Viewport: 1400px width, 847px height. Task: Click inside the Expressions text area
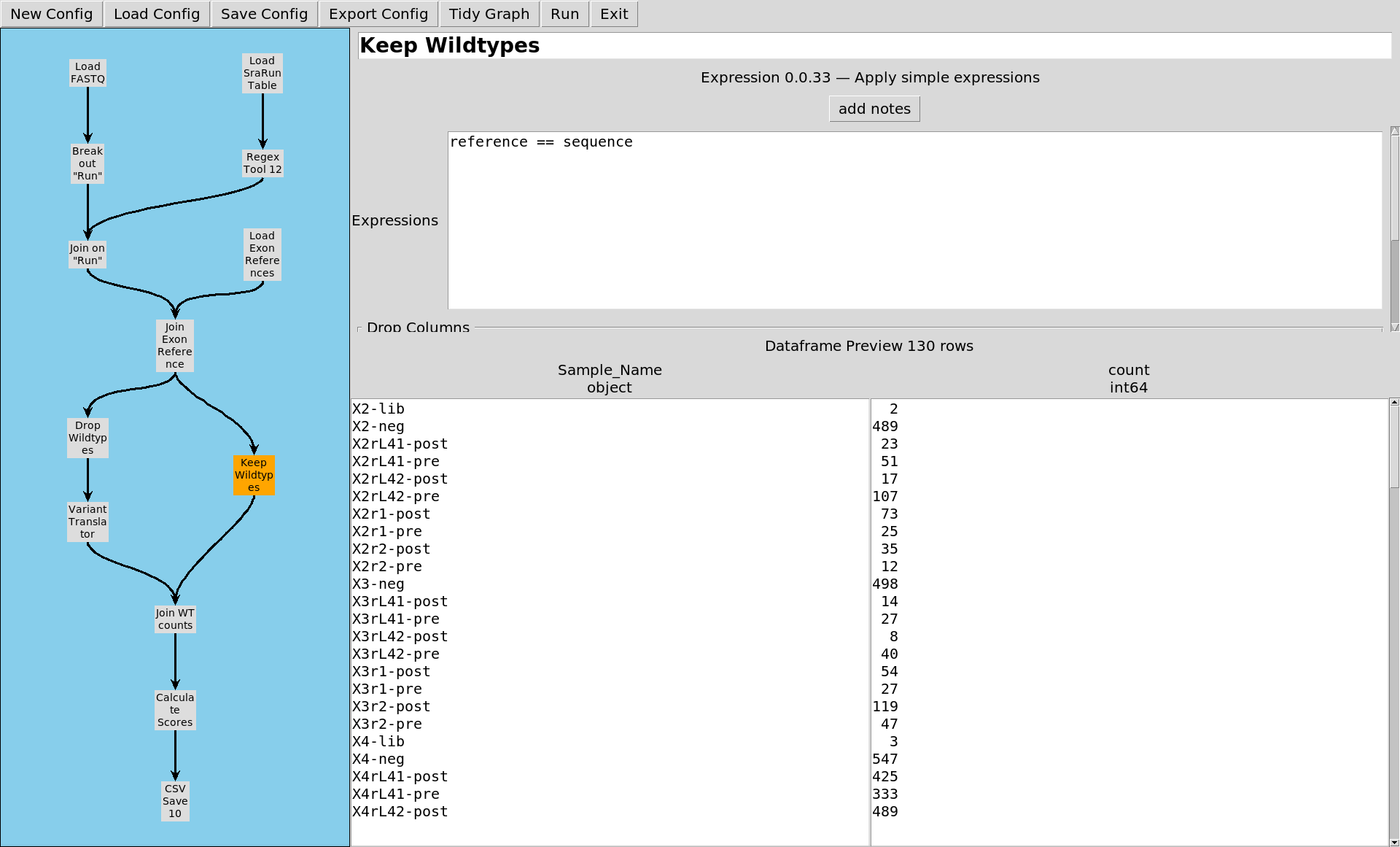click(914, 220)
